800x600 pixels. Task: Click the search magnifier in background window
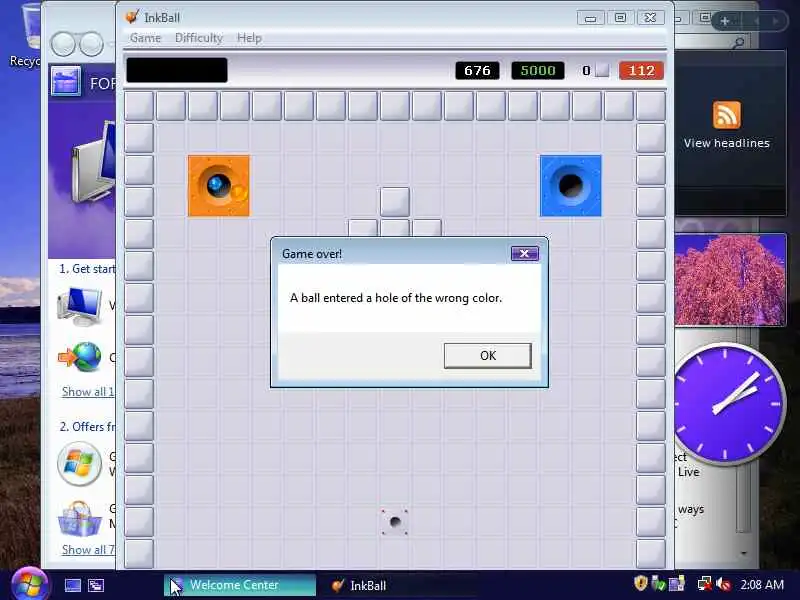(x=738, y=43)
